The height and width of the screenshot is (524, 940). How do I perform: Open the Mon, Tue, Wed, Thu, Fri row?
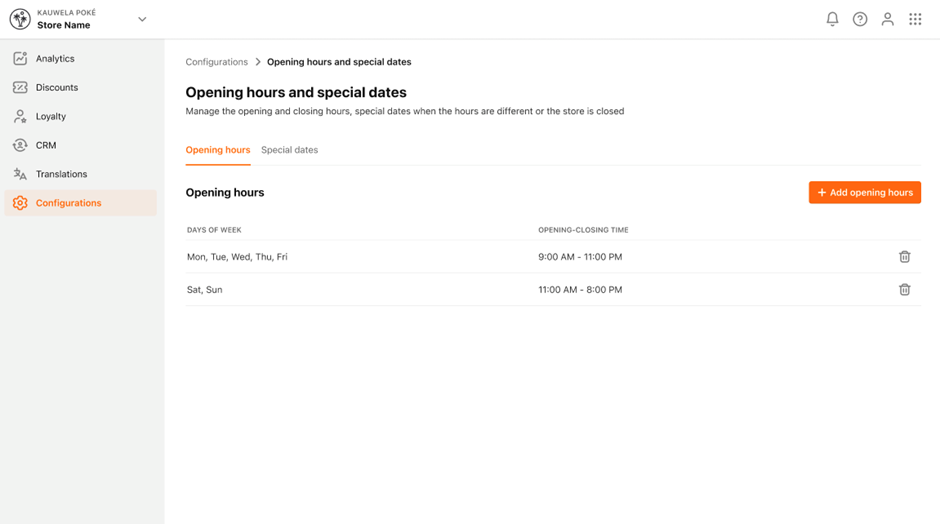[x=553, y=257]
